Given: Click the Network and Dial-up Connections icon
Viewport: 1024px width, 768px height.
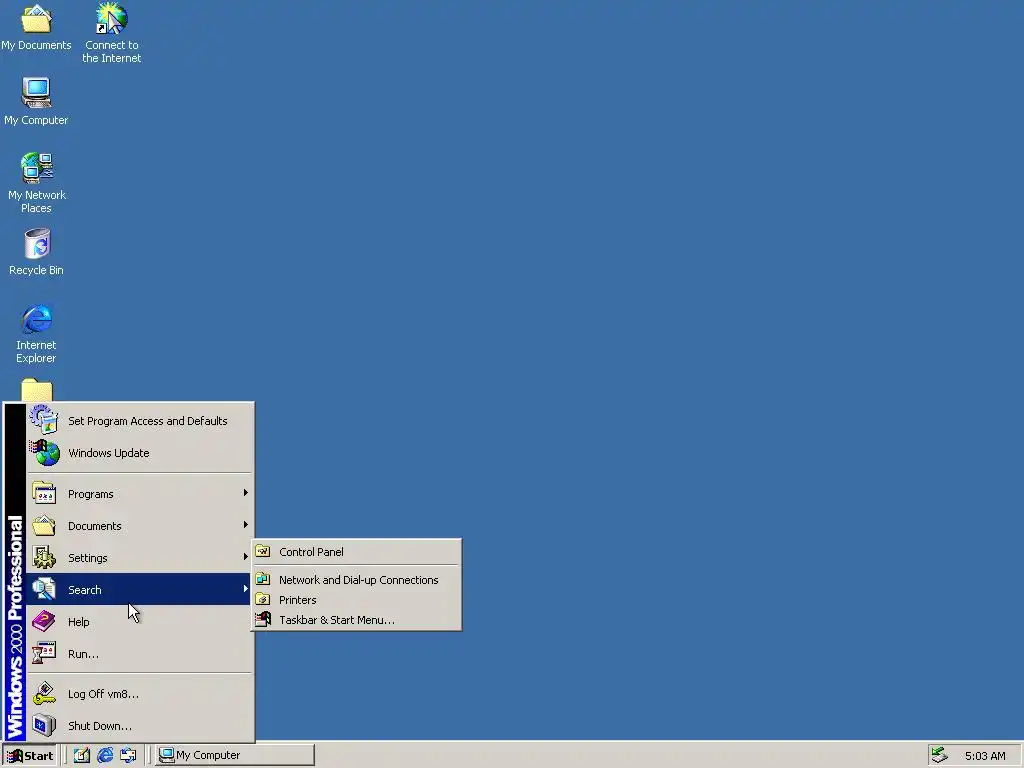Looking at the screenshot, I should point(263,579).
